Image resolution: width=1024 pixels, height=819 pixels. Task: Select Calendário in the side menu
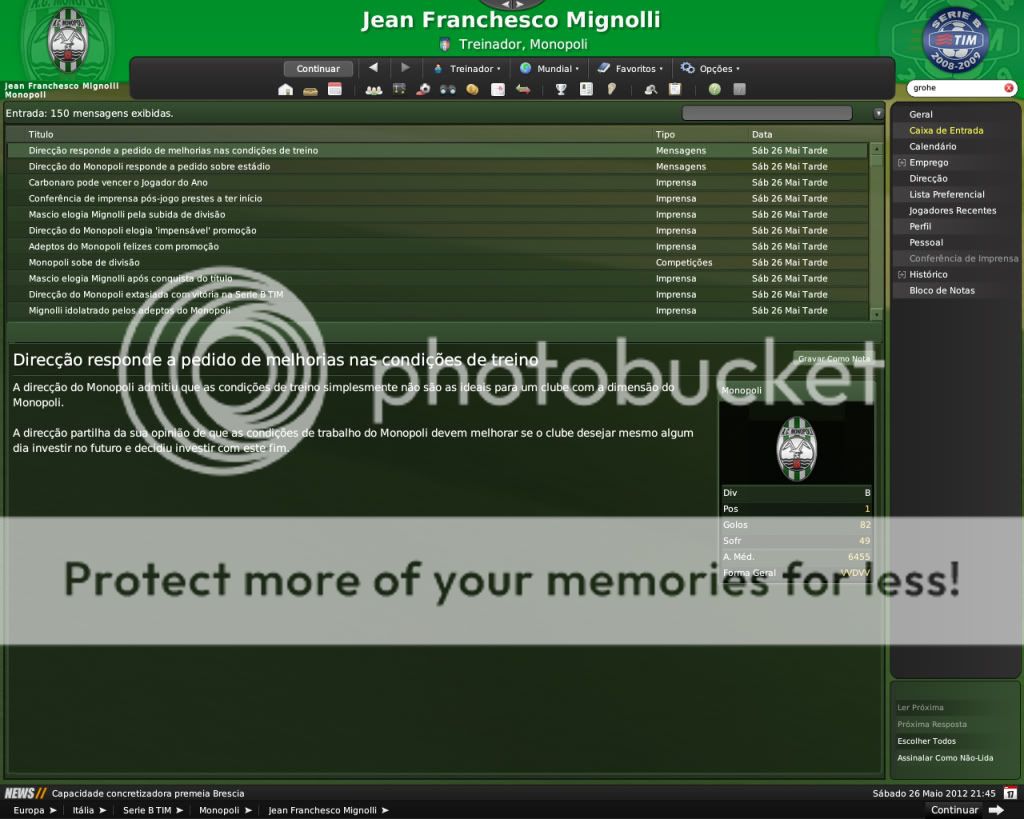[932, 147]
